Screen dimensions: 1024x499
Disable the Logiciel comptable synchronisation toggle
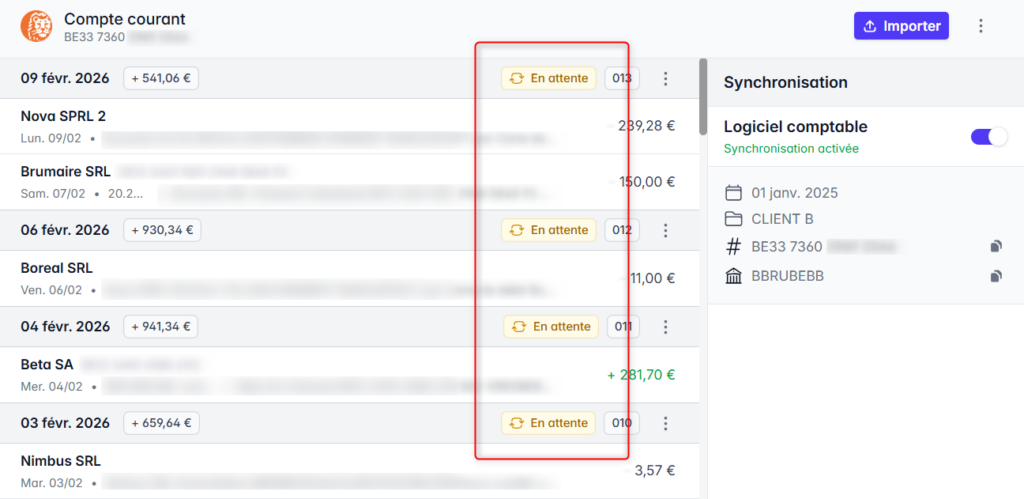(x=988, y=137)
